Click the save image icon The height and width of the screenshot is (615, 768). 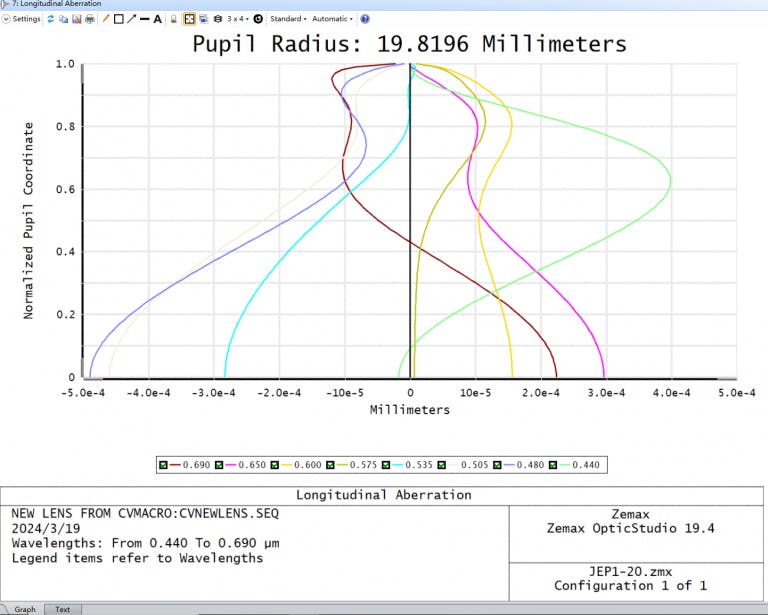tap(77, 19)
